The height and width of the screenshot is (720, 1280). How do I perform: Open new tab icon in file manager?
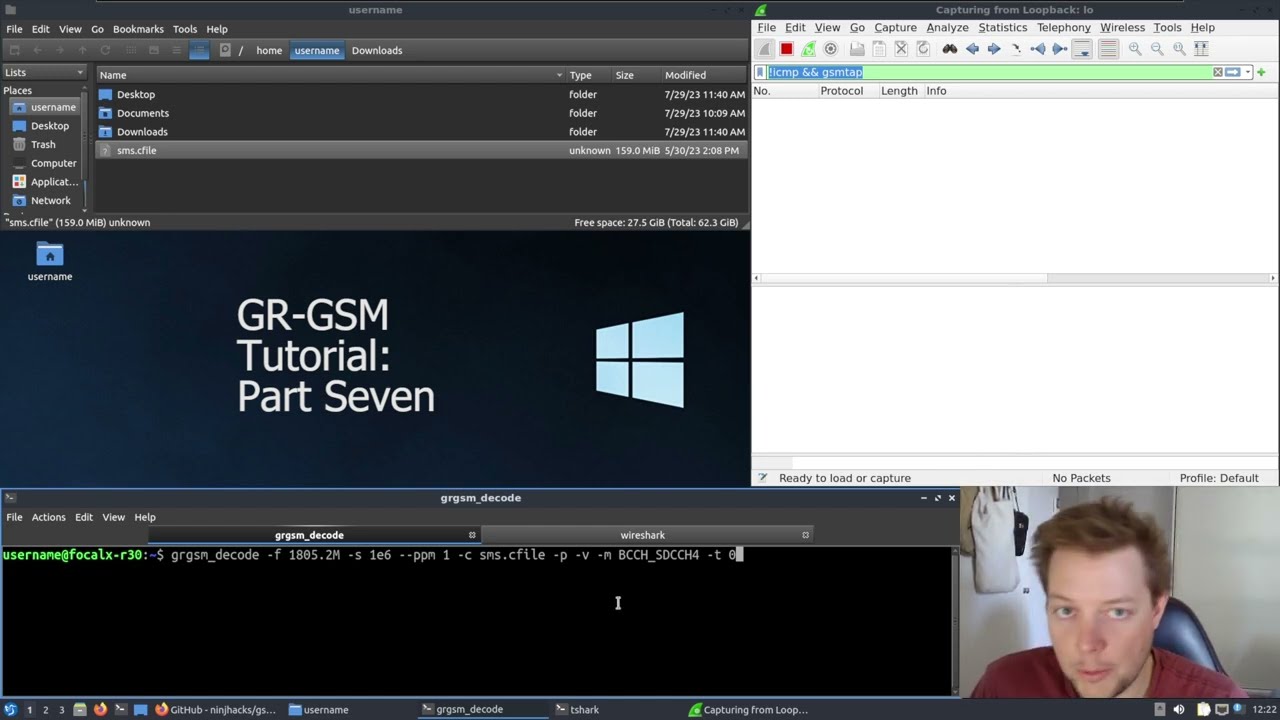pyautogui.click(x=15, y=50)
